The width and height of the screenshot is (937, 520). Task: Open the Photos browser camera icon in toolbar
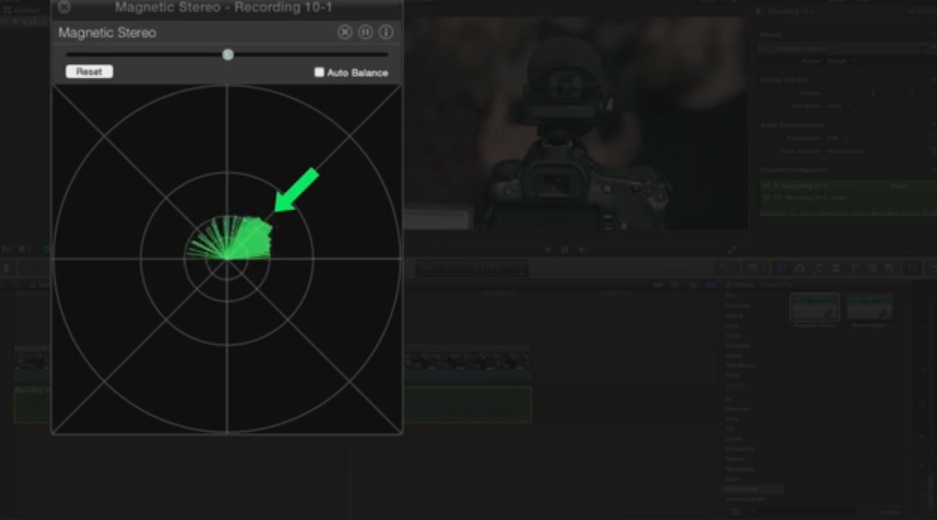click(799, 268)
